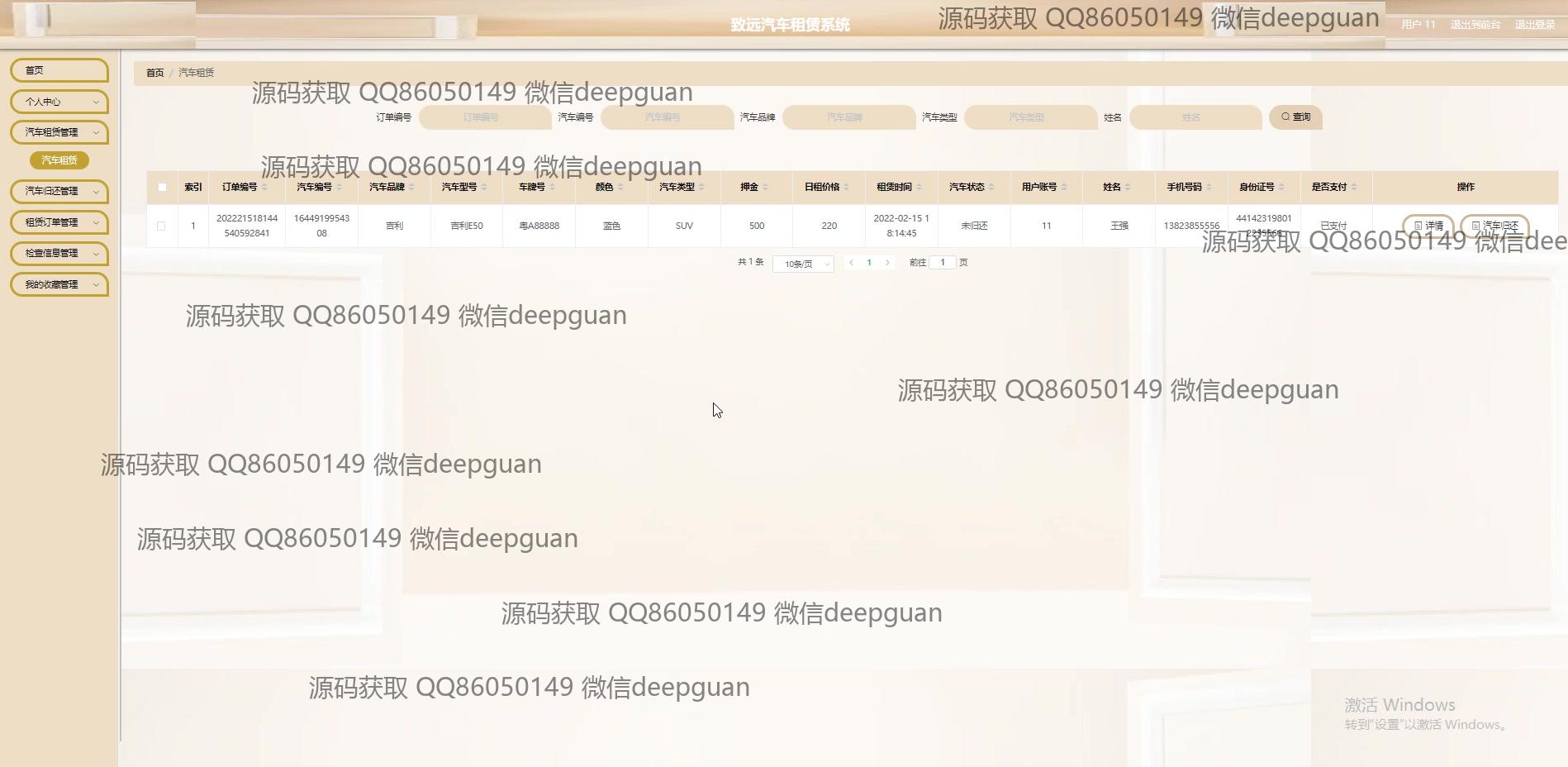Collapse the 汽车租赁管理 sidebar menu
The height and width of the screenshot is (767, 1568).
click(x=59, y=132)
